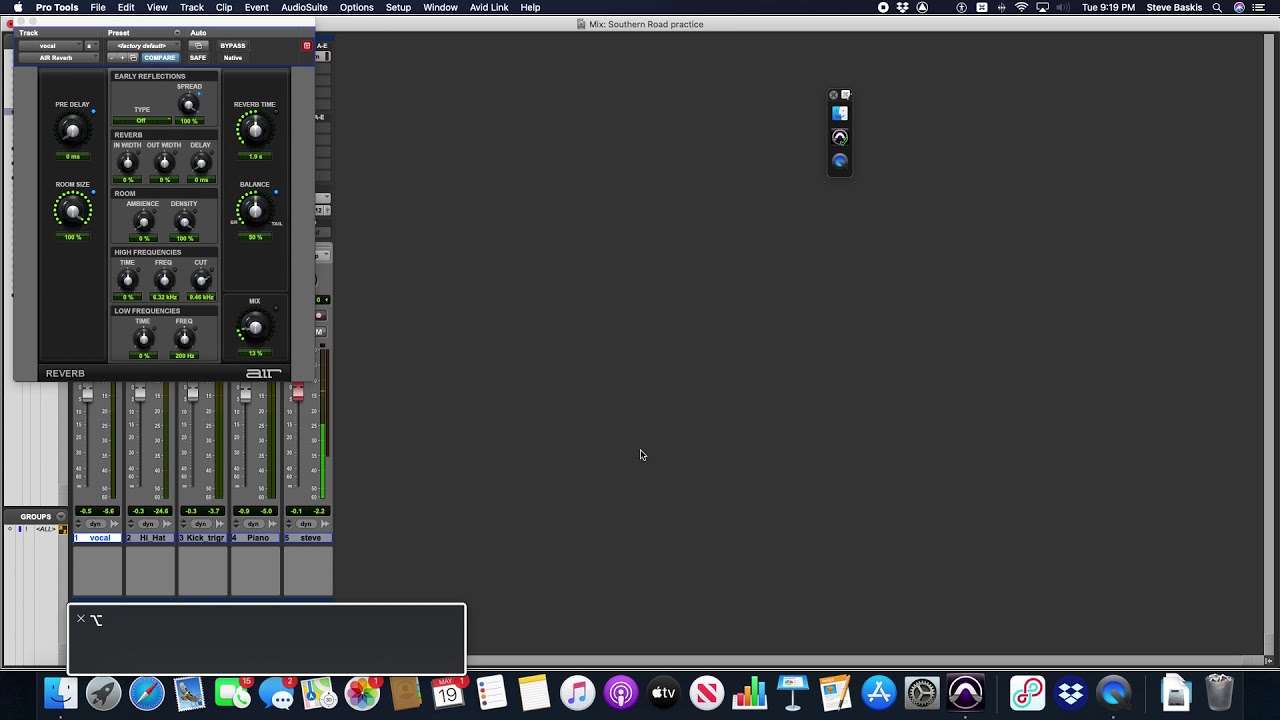
Task: Open vocal track automation mode selector arrows
Action: (79, 524)
